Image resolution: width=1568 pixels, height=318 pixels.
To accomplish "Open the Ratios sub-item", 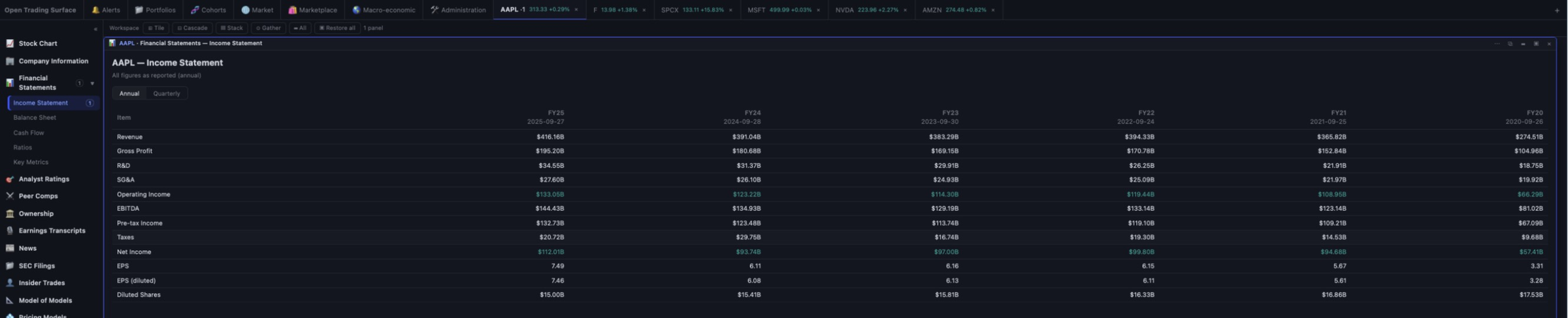I will coord(22,148).
